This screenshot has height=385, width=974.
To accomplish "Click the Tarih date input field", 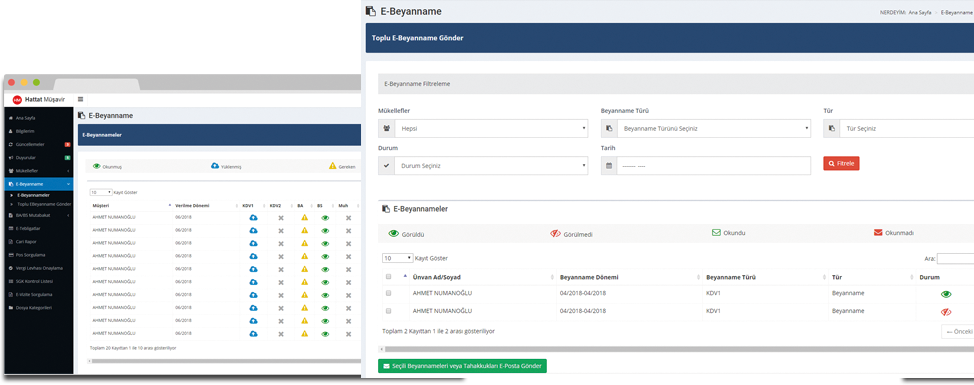I will [714, 166].
